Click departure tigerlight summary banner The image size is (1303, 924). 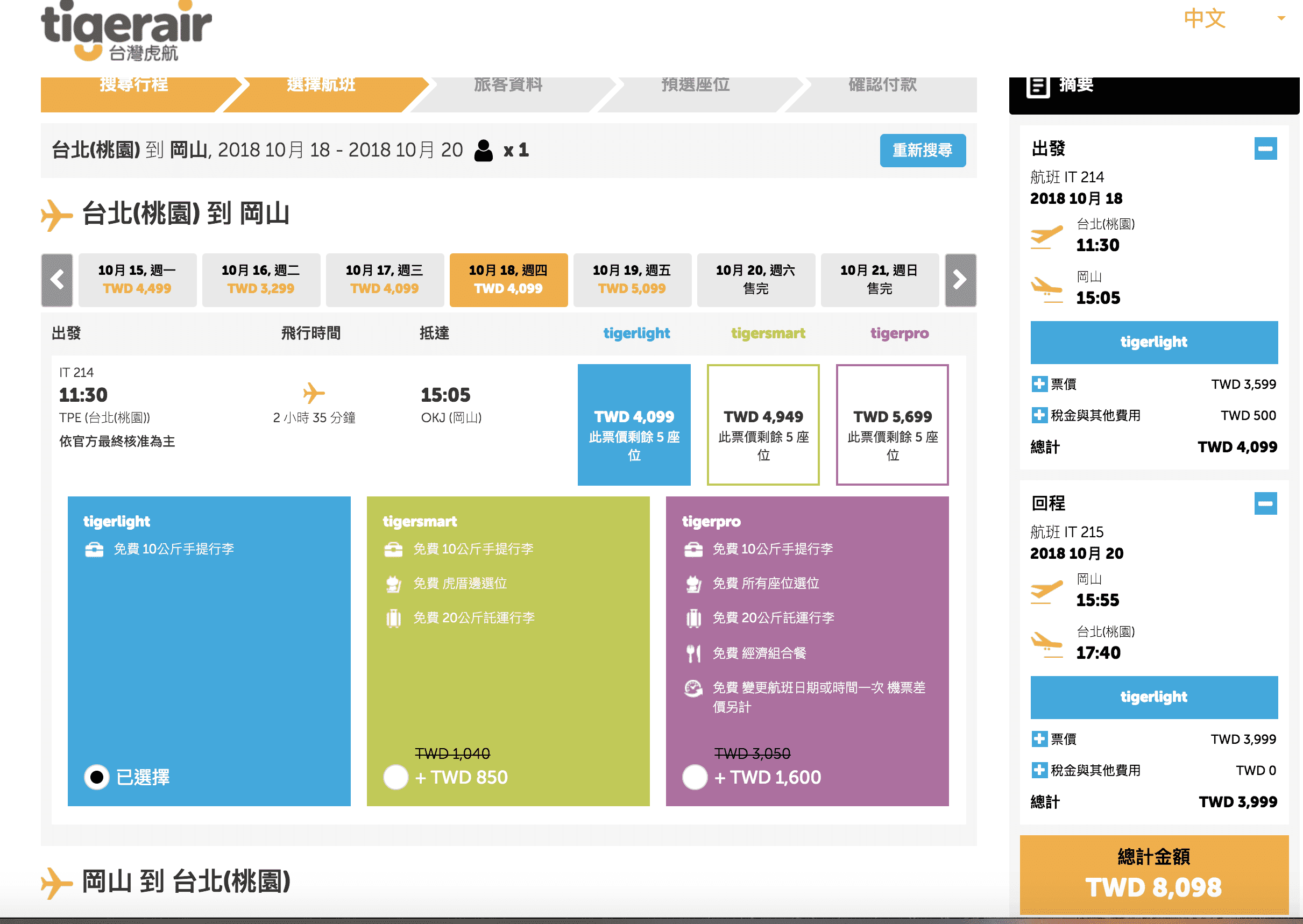coord(1154,342)
